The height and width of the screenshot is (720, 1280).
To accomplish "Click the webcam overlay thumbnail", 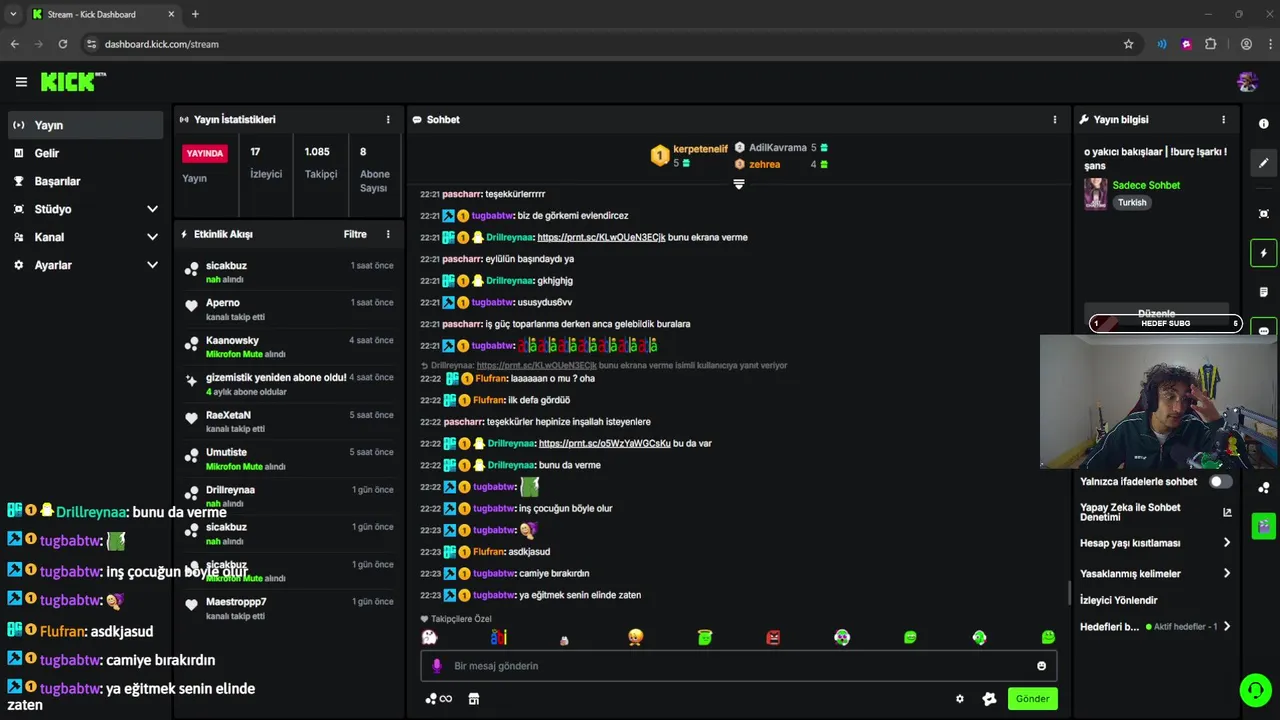I will click(1160, 401).
